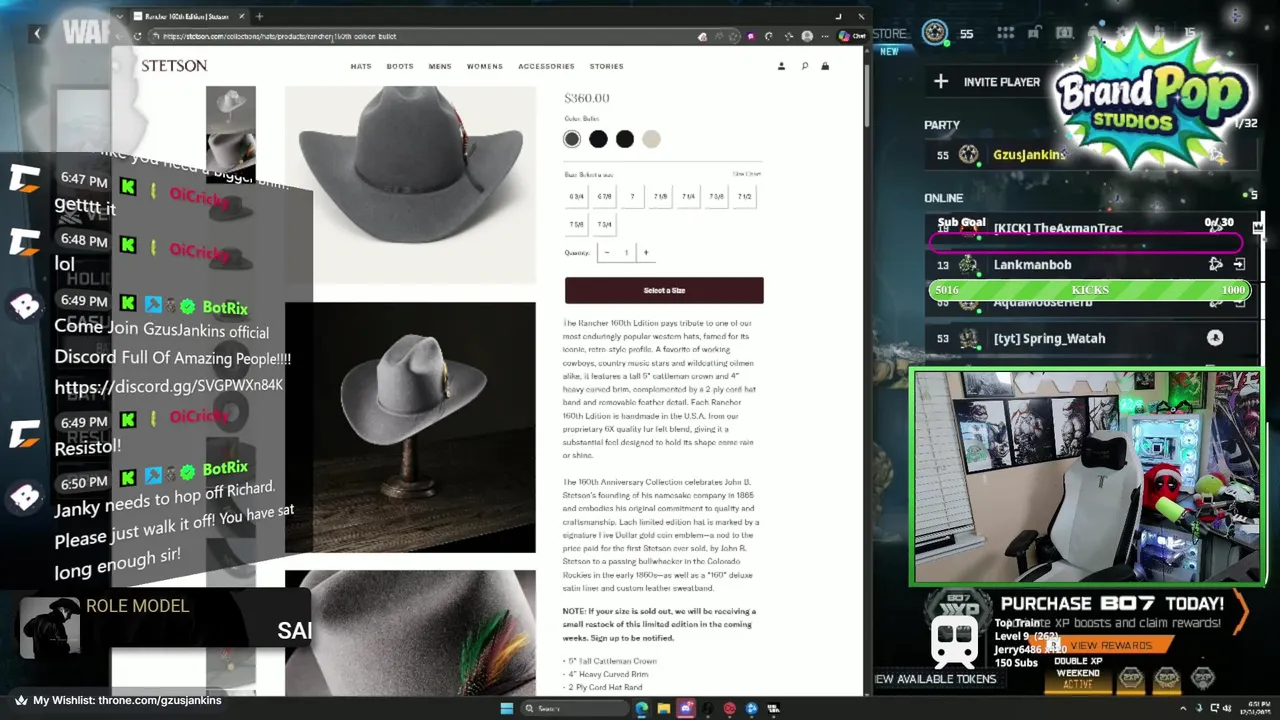The width and height of the screenshot is (1280, 720).
Task: Open the Stetson account icon
Action: [781, 66]
